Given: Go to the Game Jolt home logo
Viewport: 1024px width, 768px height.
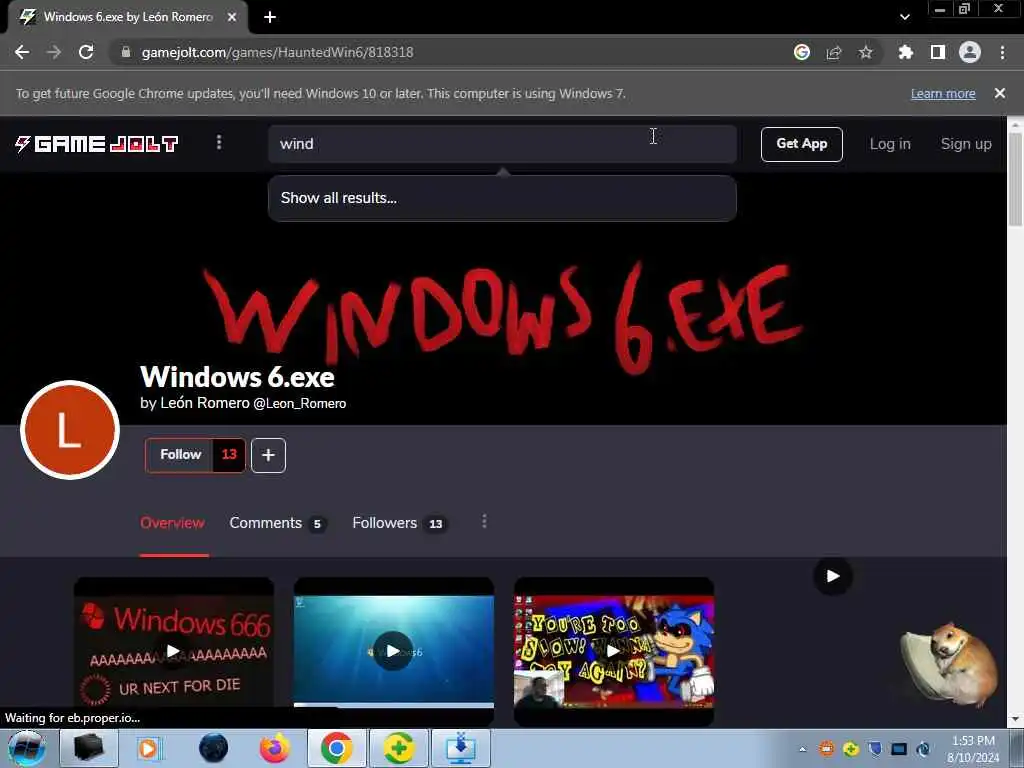Looking at the screenshot, I should [97, 144].
